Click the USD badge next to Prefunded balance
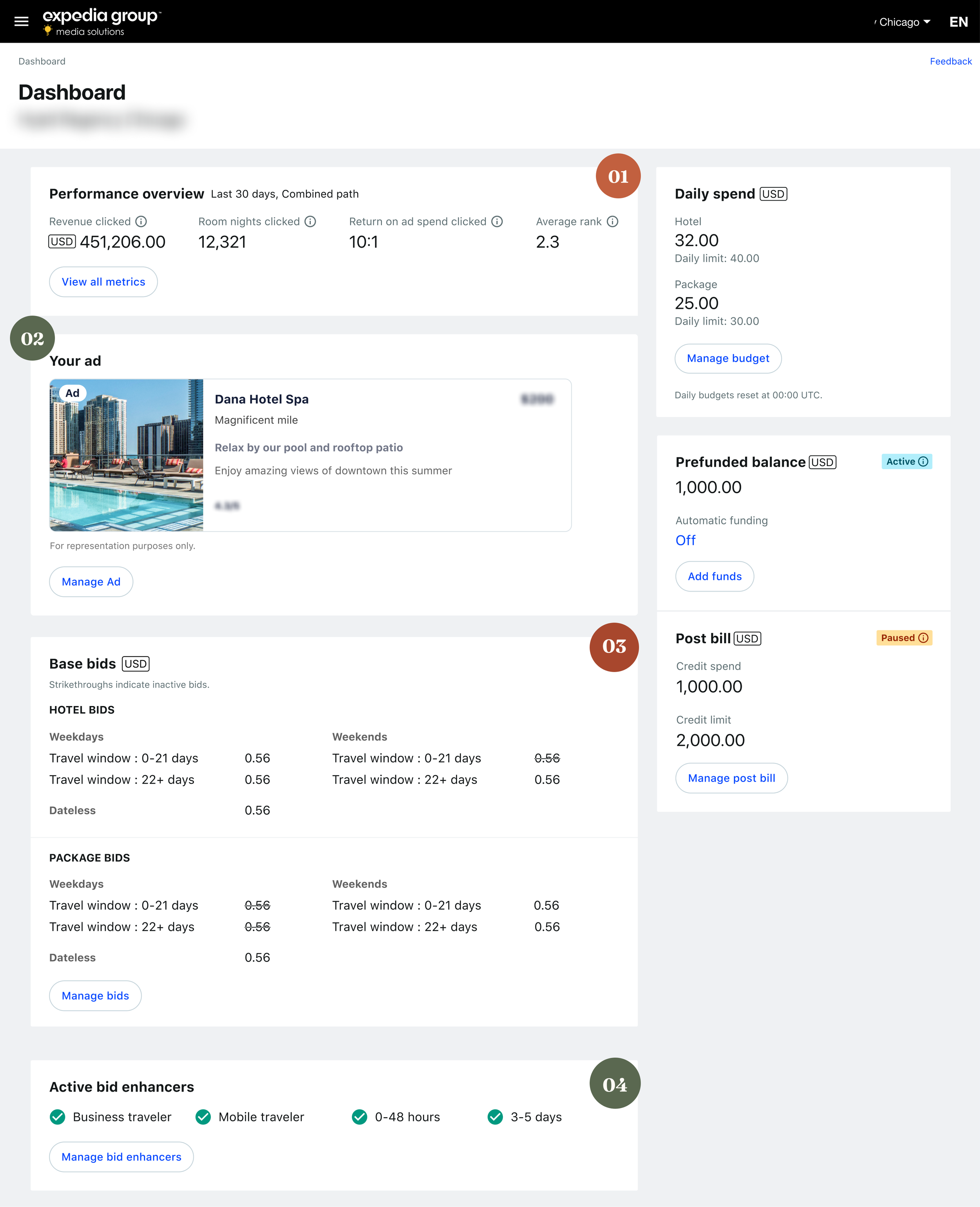Viewport: 980px width, 1207px height. (822, 462)
